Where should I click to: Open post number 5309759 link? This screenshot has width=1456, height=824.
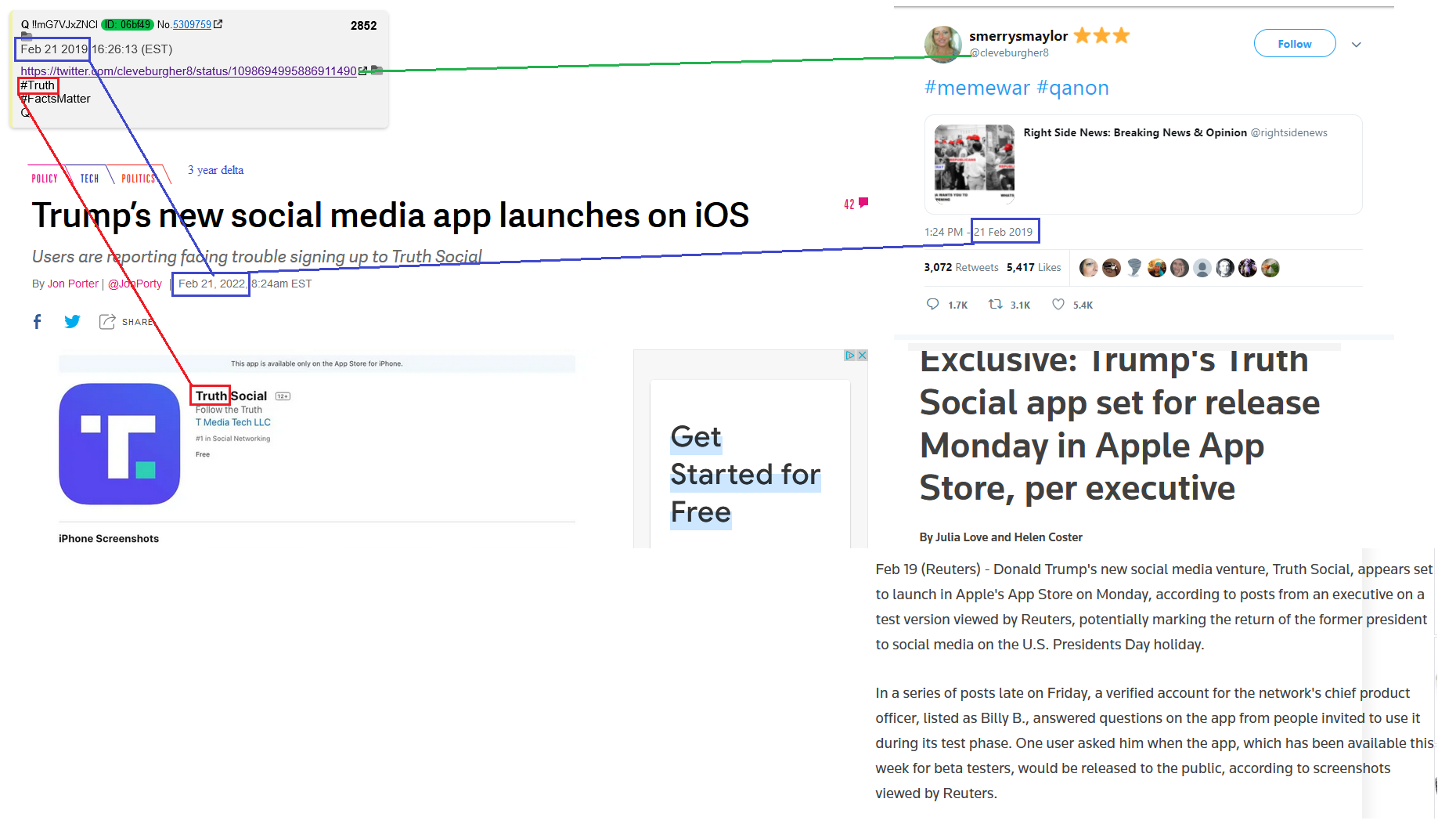point(192,24)
